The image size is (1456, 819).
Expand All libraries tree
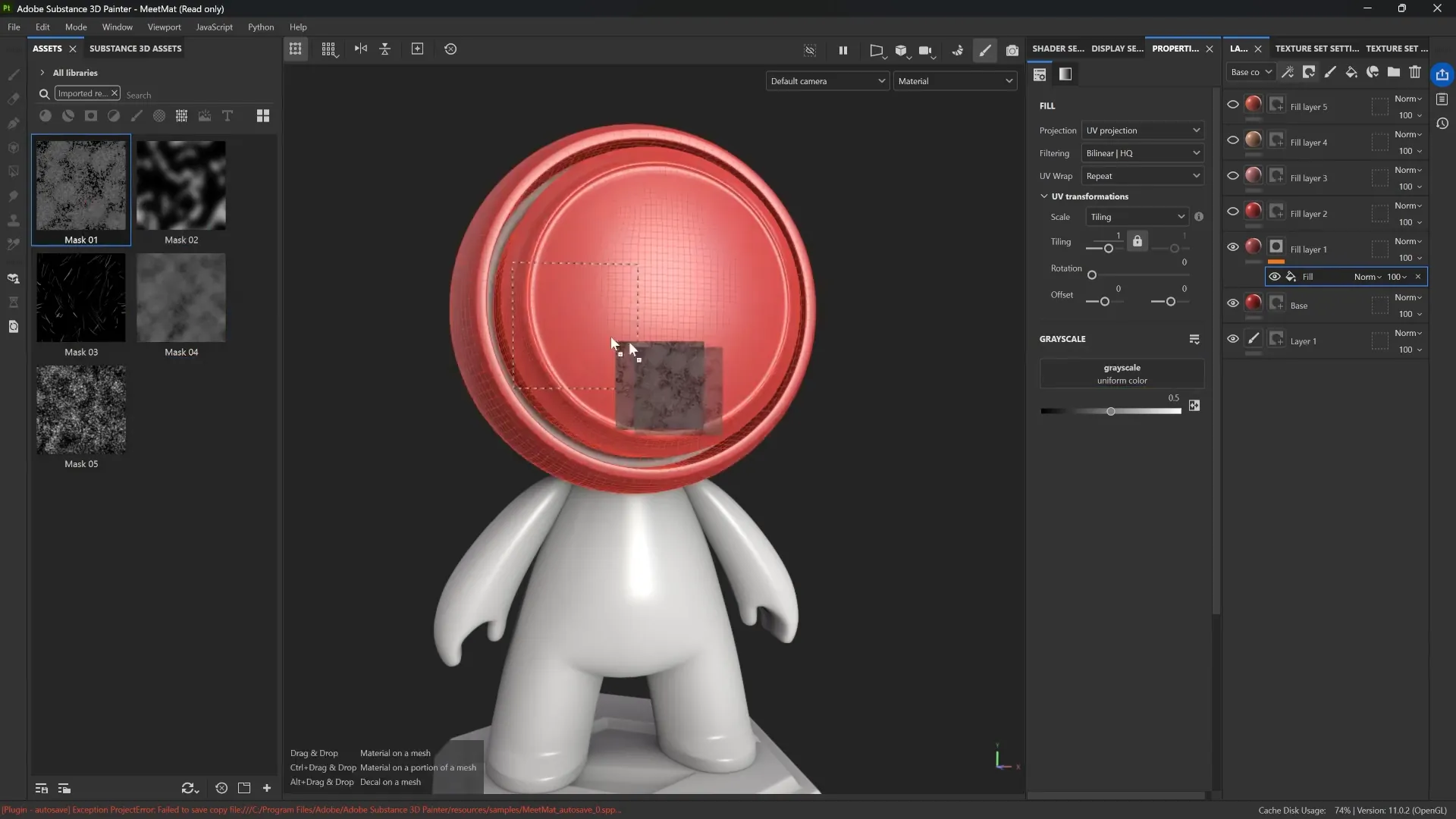[x=42, y=73]
